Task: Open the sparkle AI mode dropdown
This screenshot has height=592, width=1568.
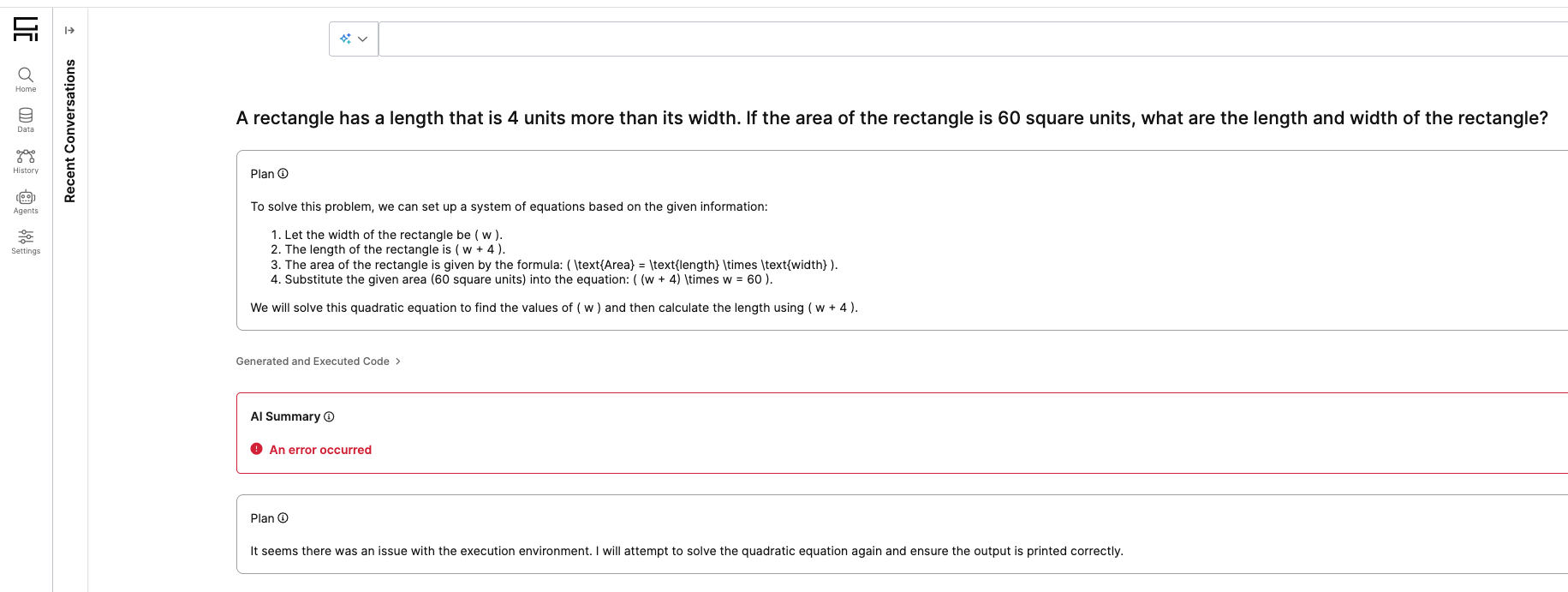Action: point(354,39)
